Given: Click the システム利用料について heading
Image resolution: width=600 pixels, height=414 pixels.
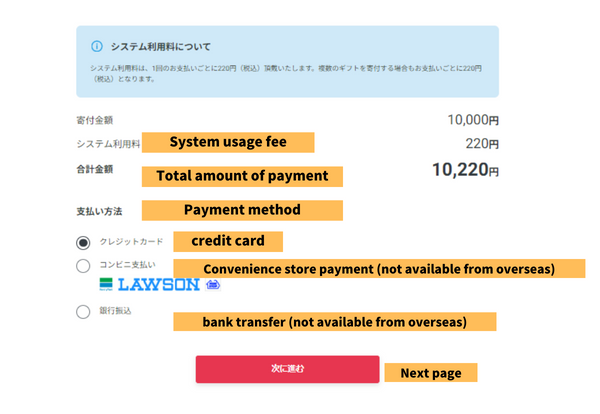Looking at the screenshot, I should [160, 46].
